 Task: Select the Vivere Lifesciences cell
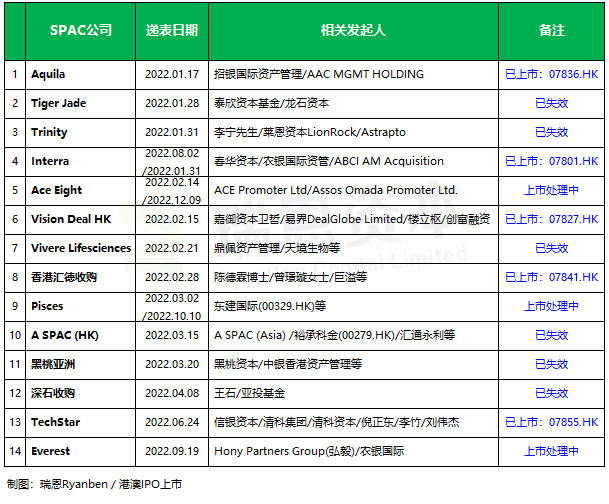pyautogui.click(x=81, y=248)
